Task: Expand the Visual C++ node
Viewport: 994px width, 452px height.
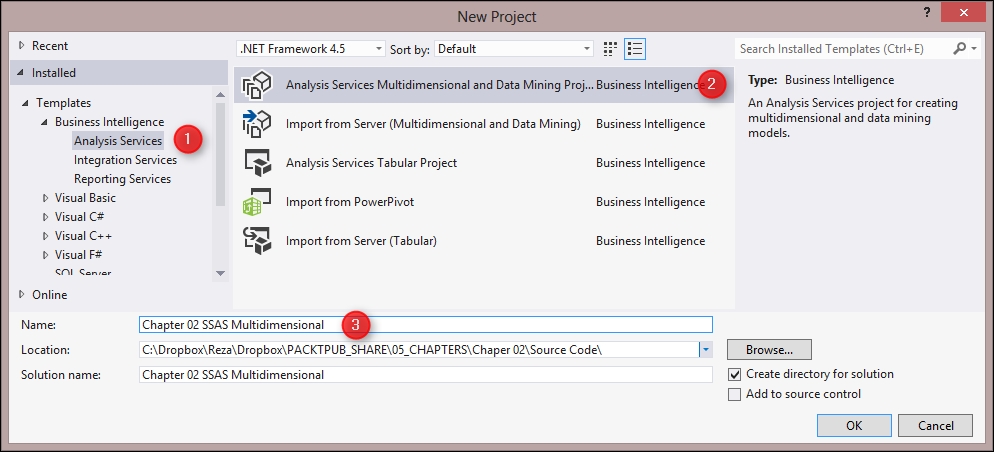Action: (45, 236)
